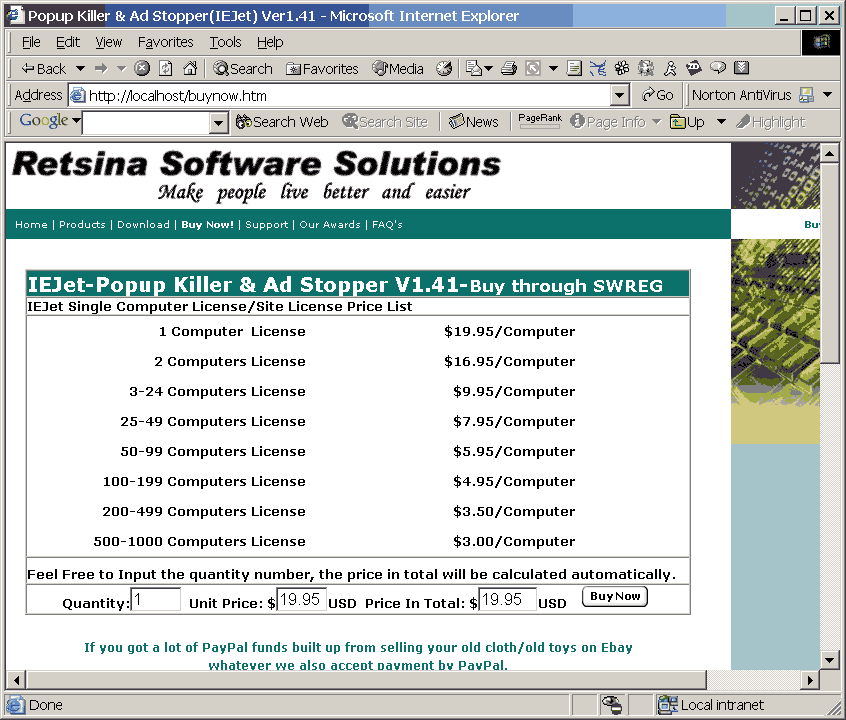Screen dimensions: 846x720
Task: Open the Our Awards link
Action: (x=330, y=225)
